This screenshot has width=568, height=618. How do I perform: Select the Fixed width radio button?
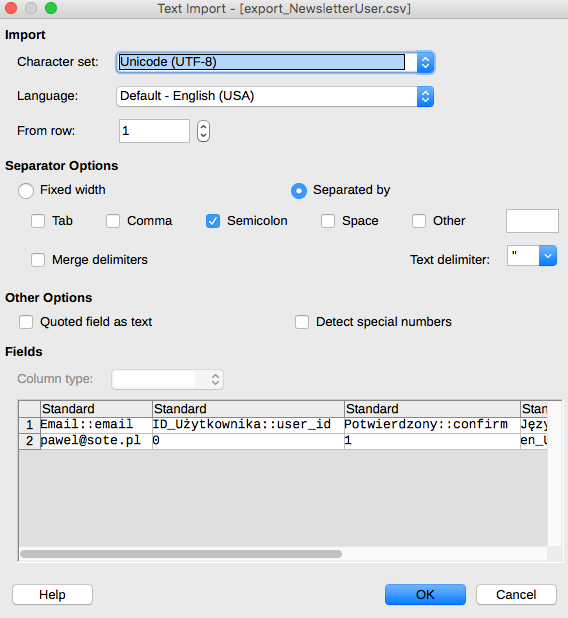(26, 191)
